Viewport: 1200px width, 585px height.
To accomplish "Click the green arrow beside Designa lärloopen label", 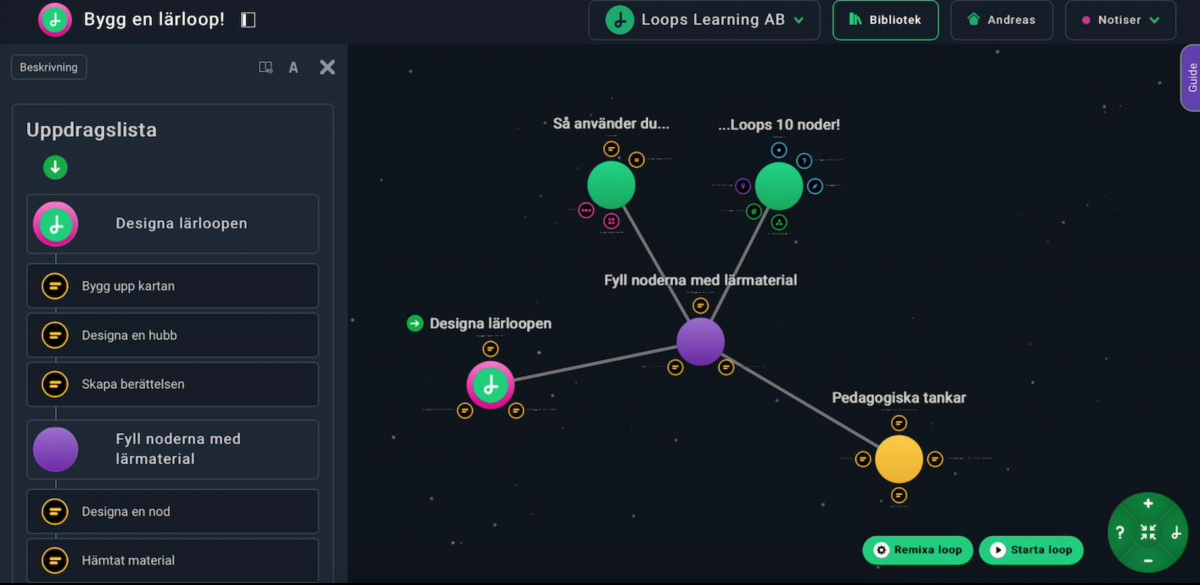I will [x=415, y=323].
